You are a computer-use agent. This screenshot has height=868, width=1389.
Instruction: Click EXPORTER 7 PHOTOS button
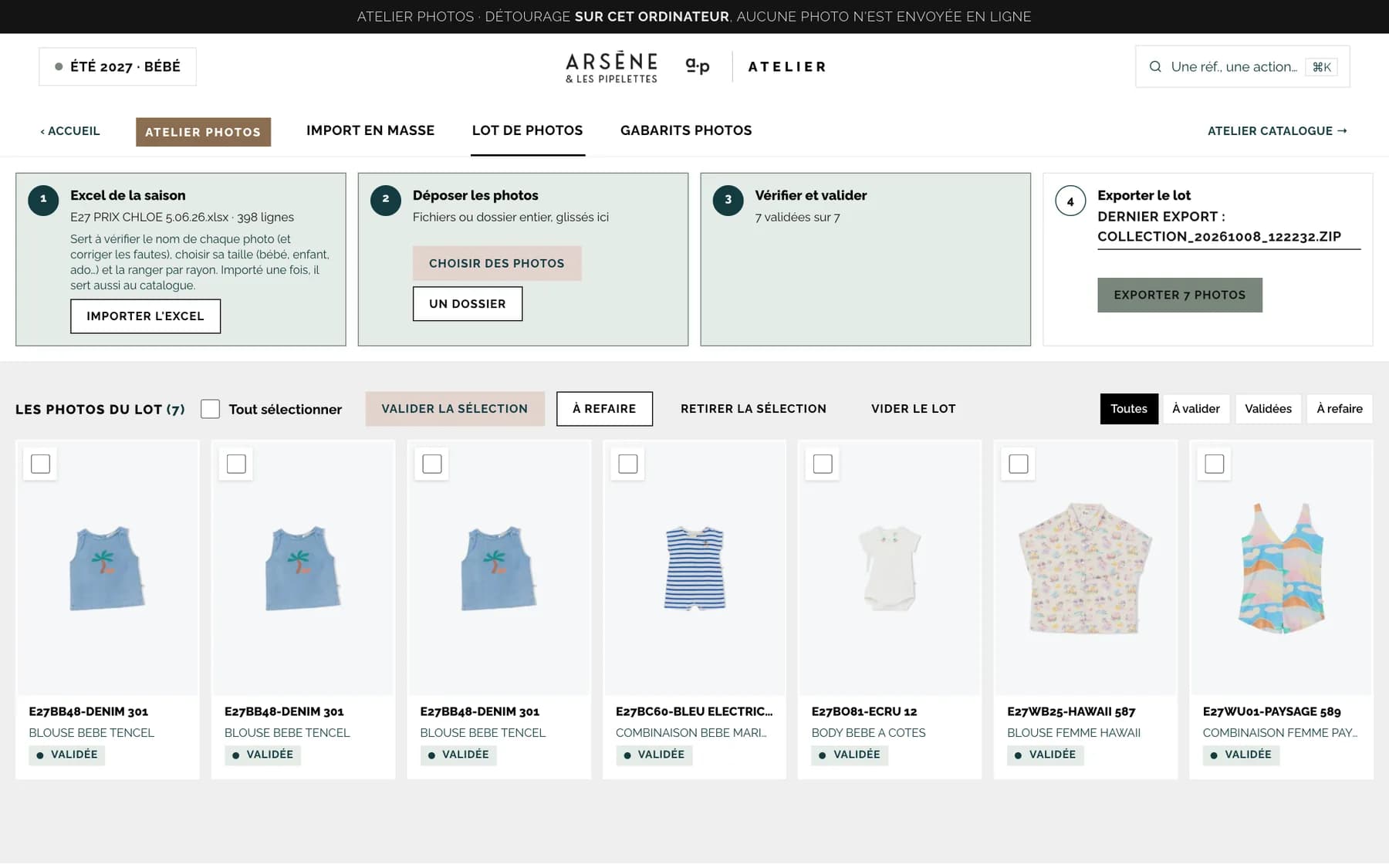tap(1180, 295)
